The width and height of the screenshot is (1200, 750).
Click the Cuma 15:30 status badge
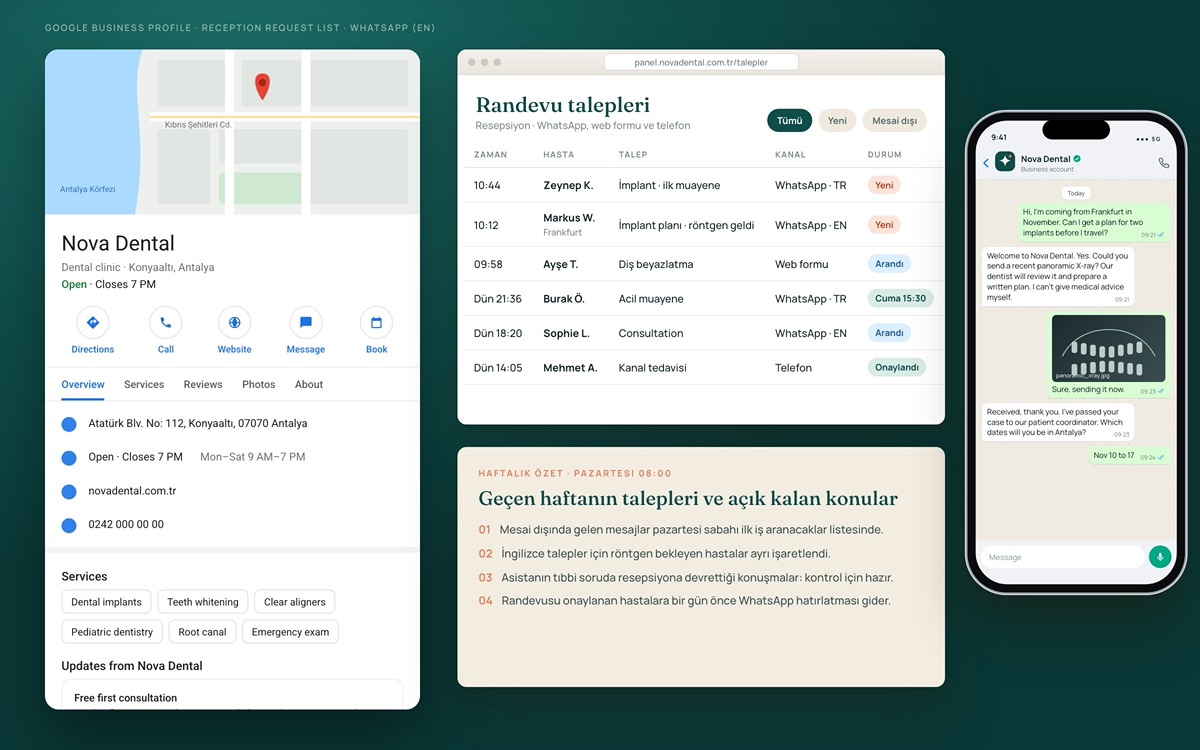point(901,299)
